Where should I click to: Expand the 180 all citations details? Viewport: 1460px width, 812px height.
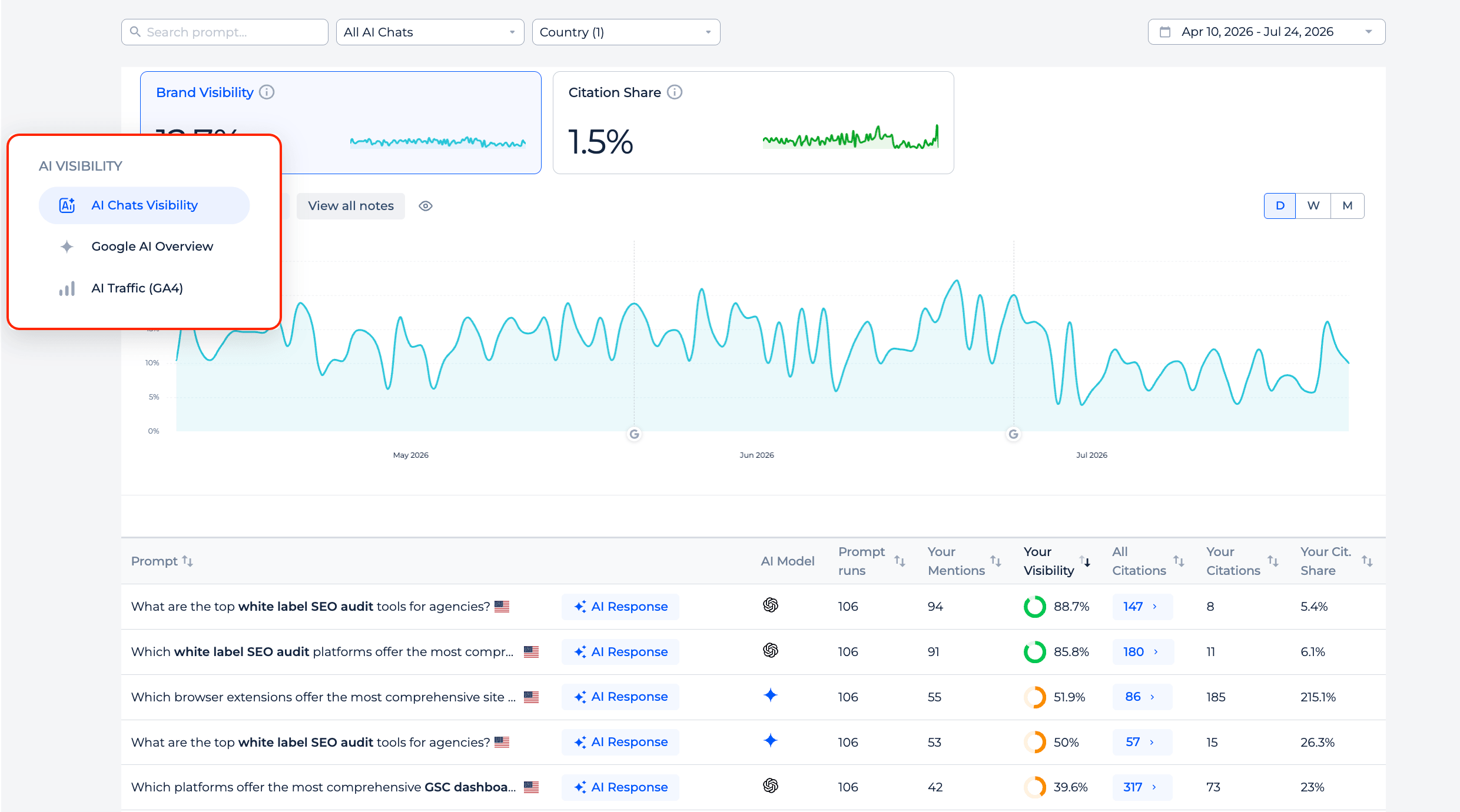pos(1143,652)
